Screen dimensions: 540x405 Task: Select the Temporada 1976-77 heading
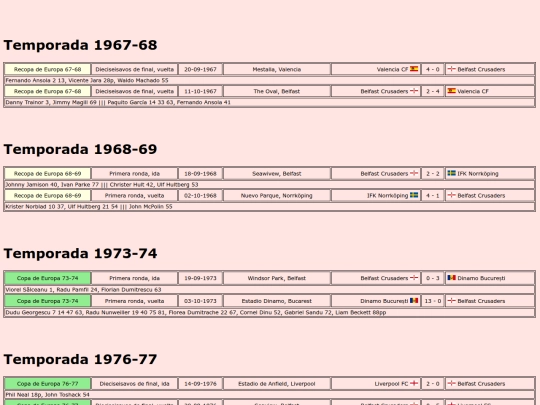pyautogui.click(x=80, y=359)
